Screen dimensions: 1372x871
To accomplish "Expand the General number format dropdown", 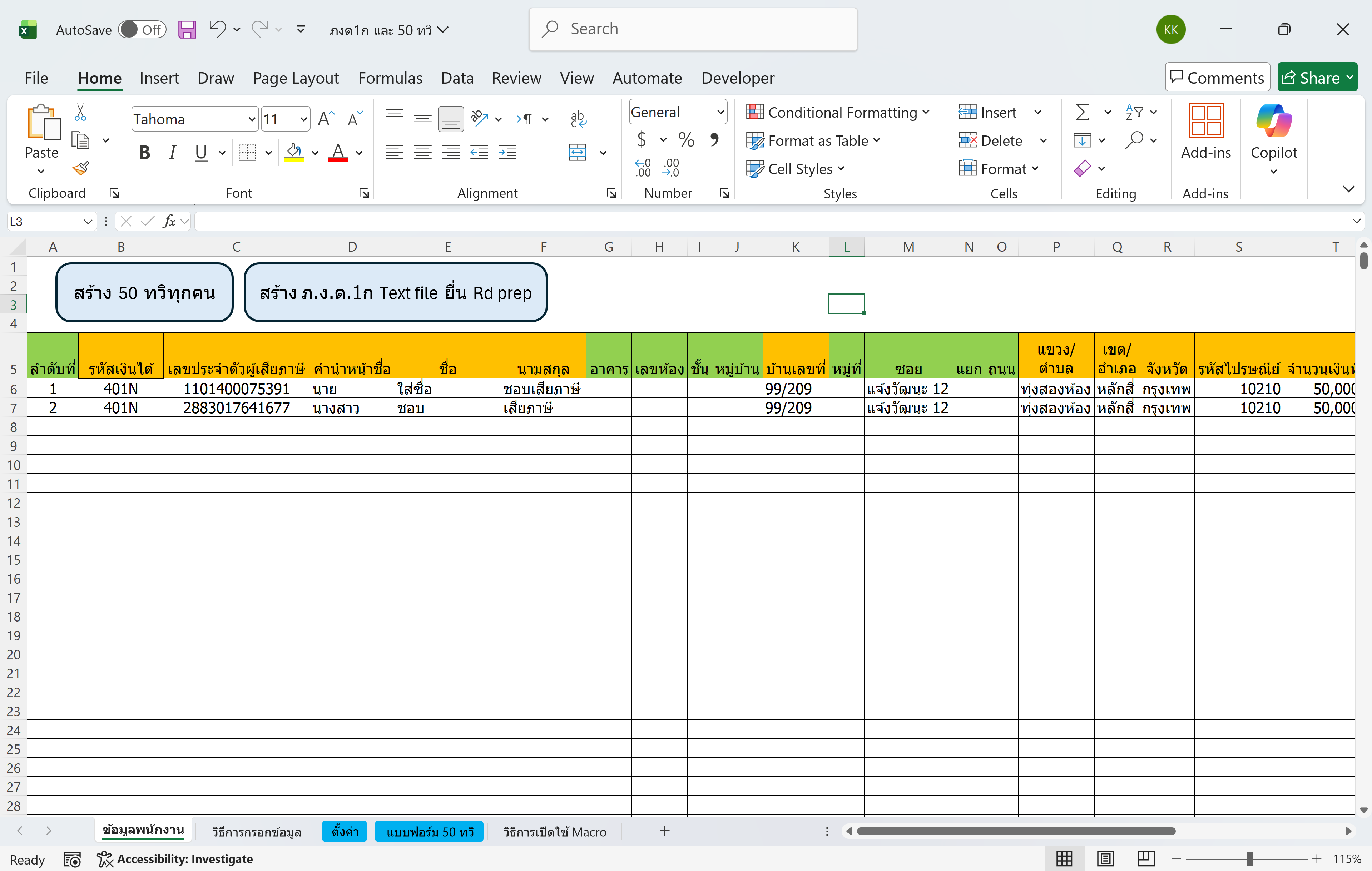I will coord(720,112).
